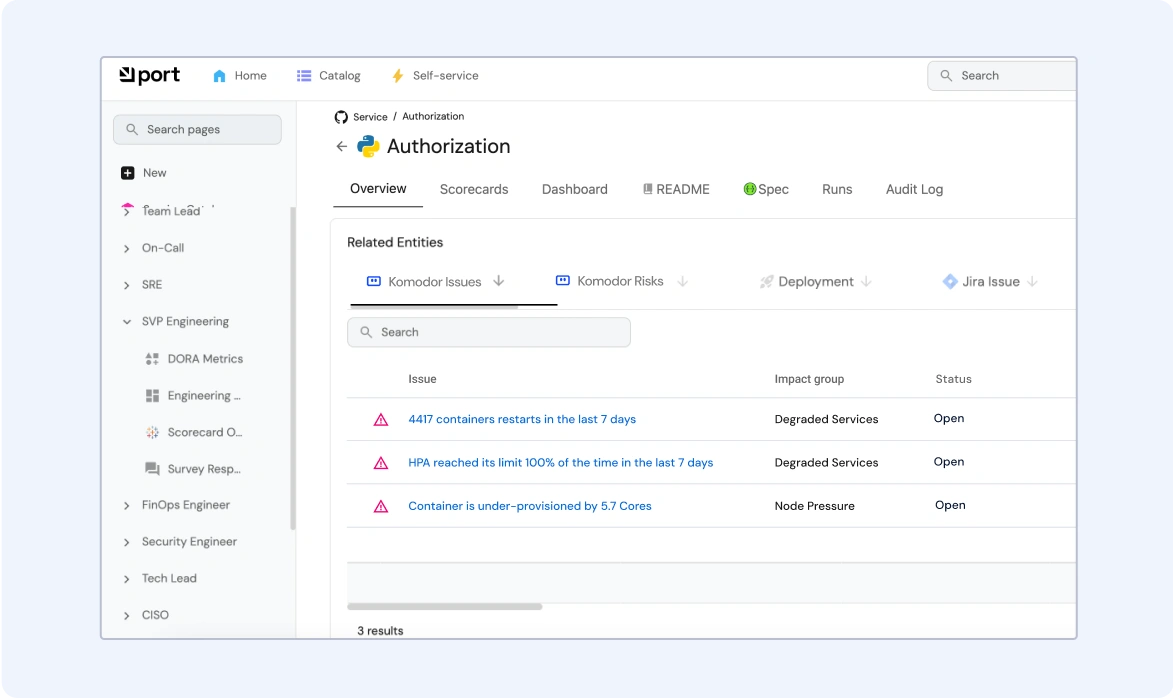Click the Port logo
Image resolution: width=1173 pixels, height=698 pixels.
(x=150, y=75)
